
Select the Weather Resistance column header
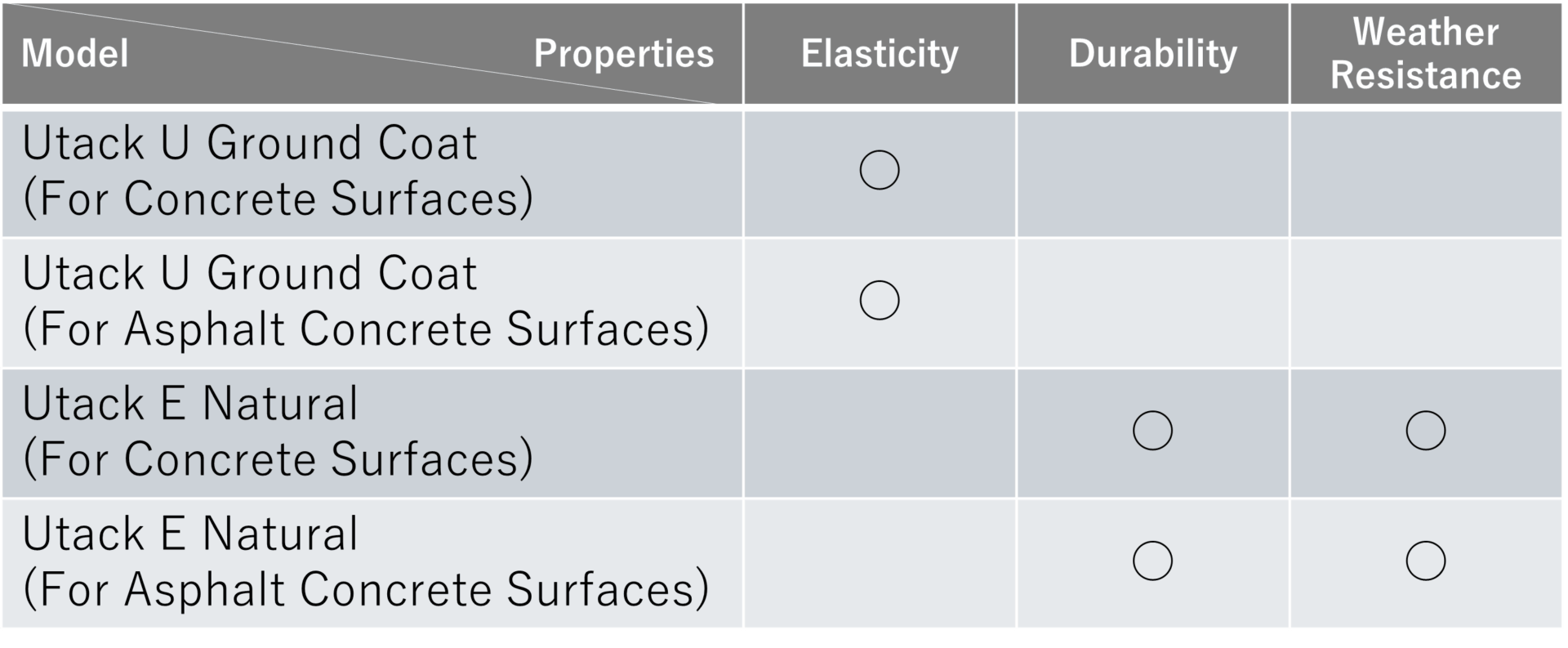click(x=1425, y=54)
